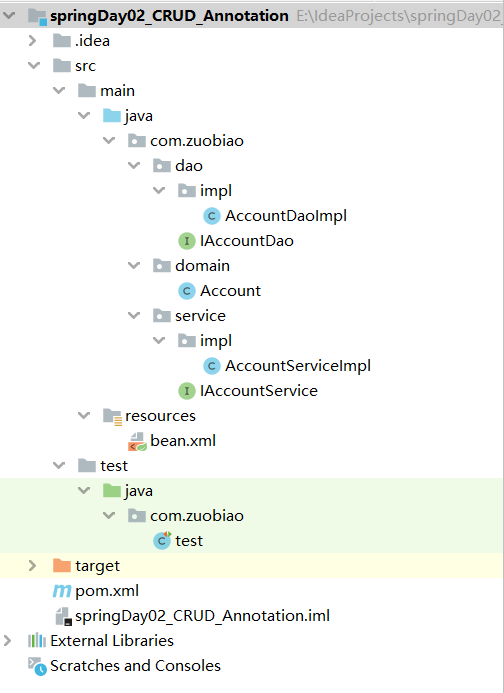Expand the target folder

click(32, 565)
